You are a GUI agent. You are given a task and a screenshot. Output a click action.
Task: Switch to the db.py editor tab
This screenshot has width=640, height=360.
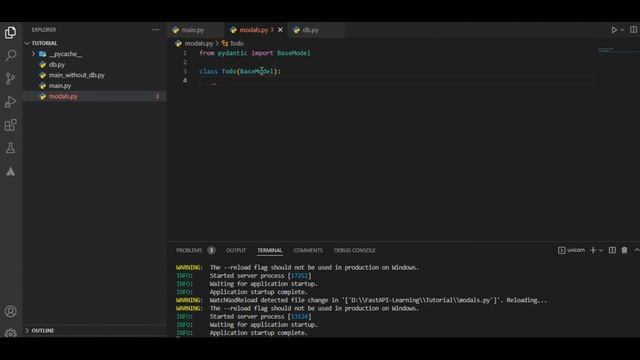[x=311, y=30]
